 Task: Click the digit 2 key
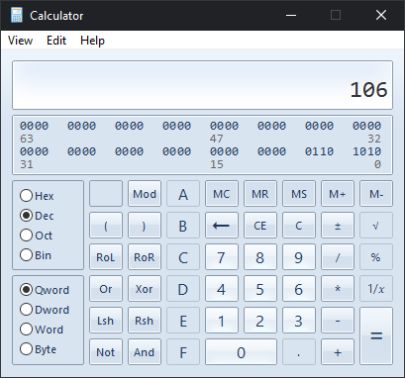pos(260,320)
